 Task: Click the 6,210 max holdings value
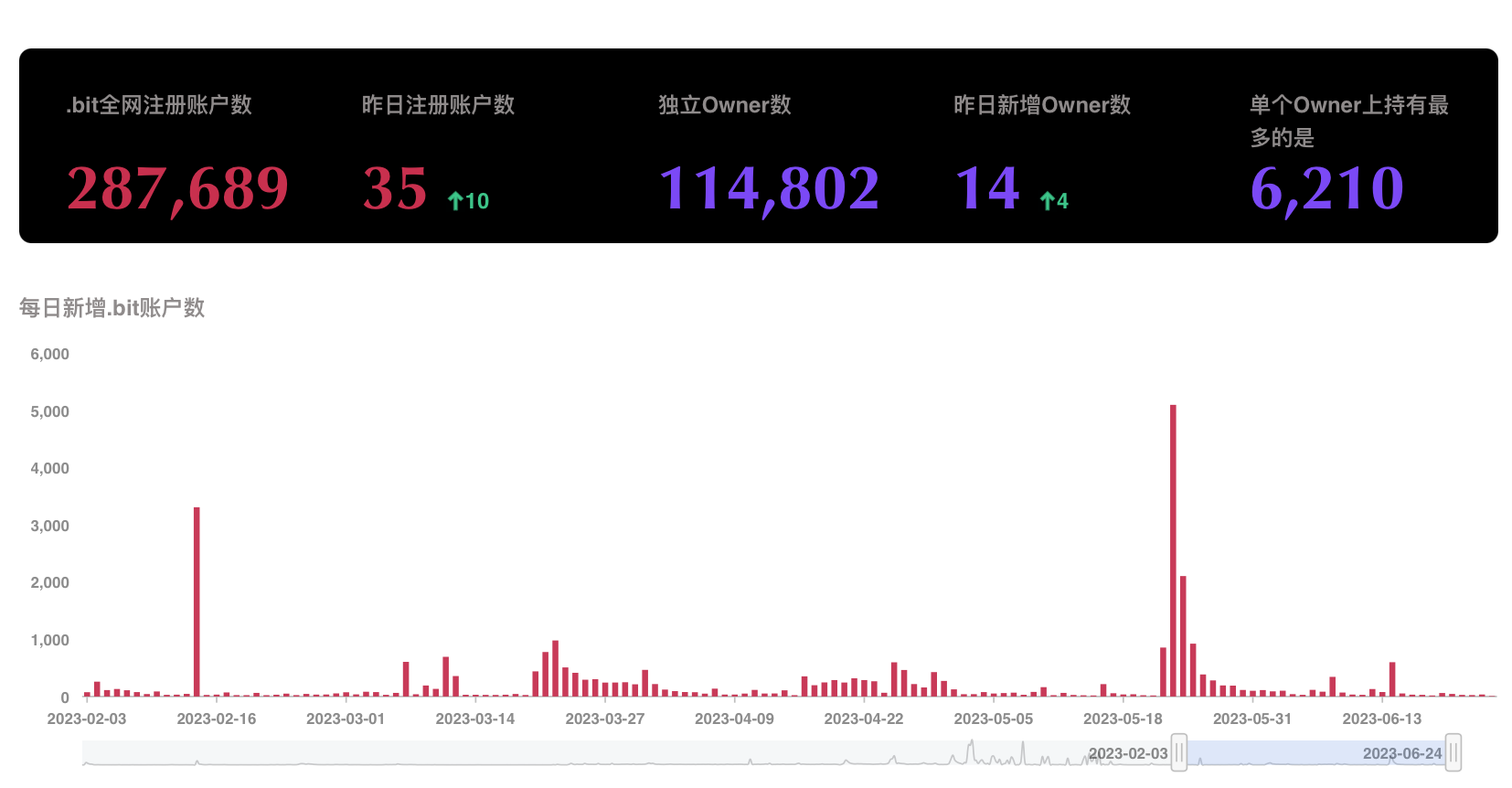coord(1326,188)
